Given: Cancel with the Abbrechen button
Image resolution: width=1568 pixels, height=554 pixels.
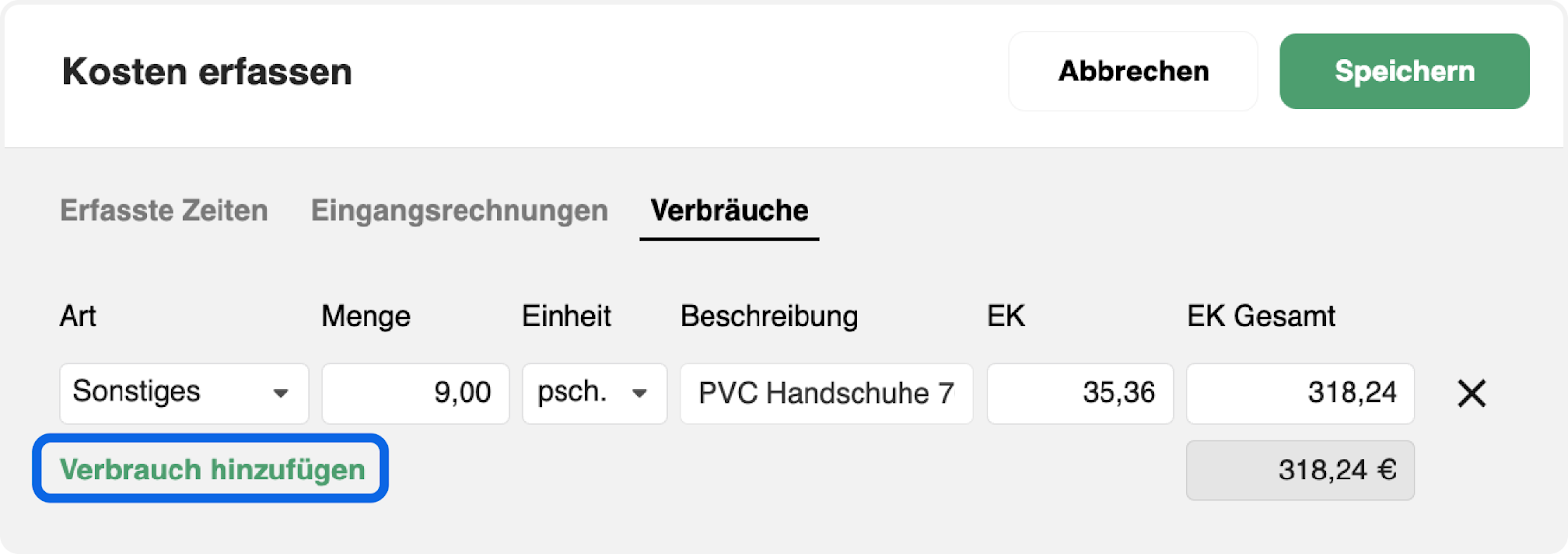Looking at the screenshot, I should [1134, 72].
